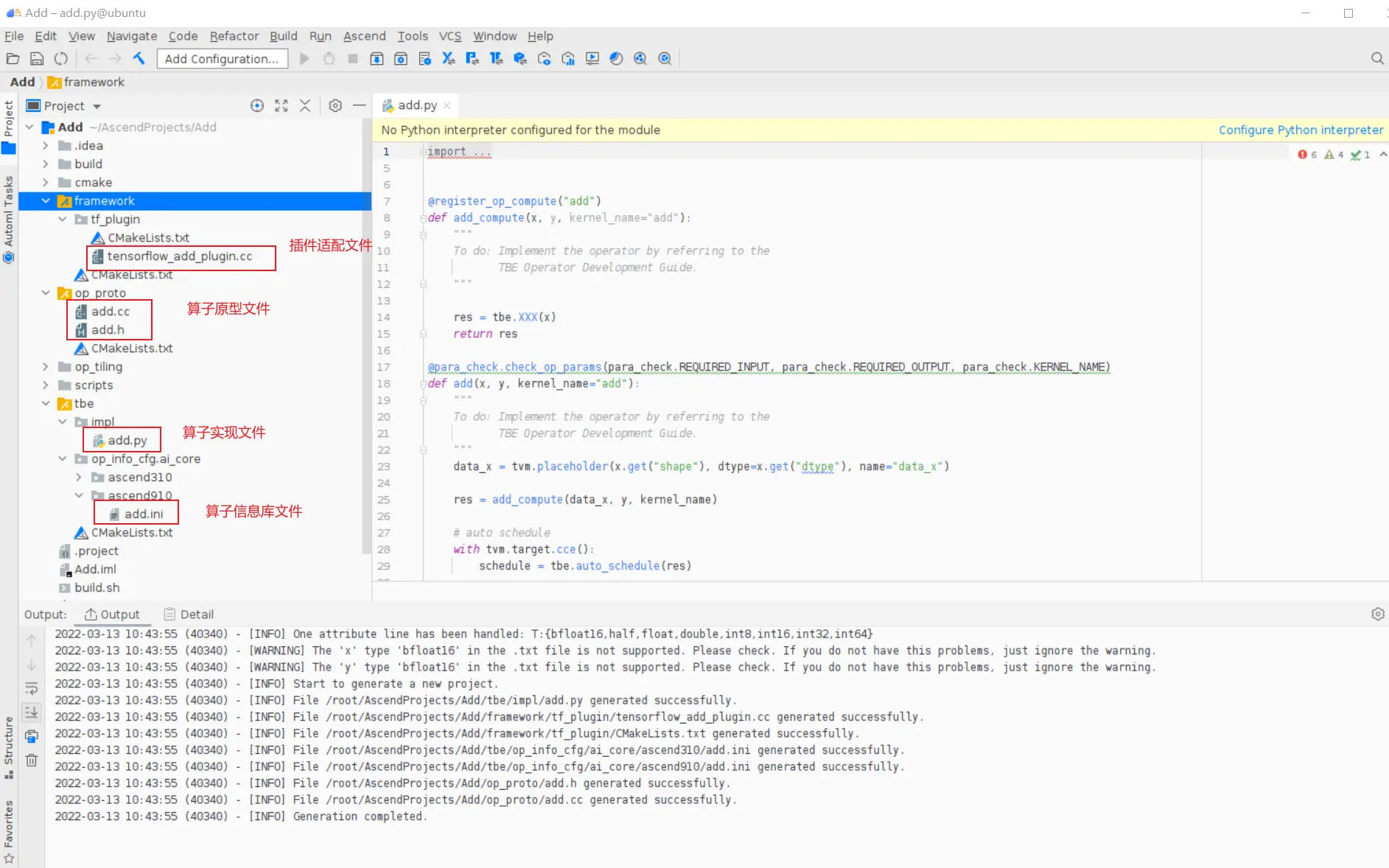
Task: Open the VCS menu
Action: (x=450, y=36)
